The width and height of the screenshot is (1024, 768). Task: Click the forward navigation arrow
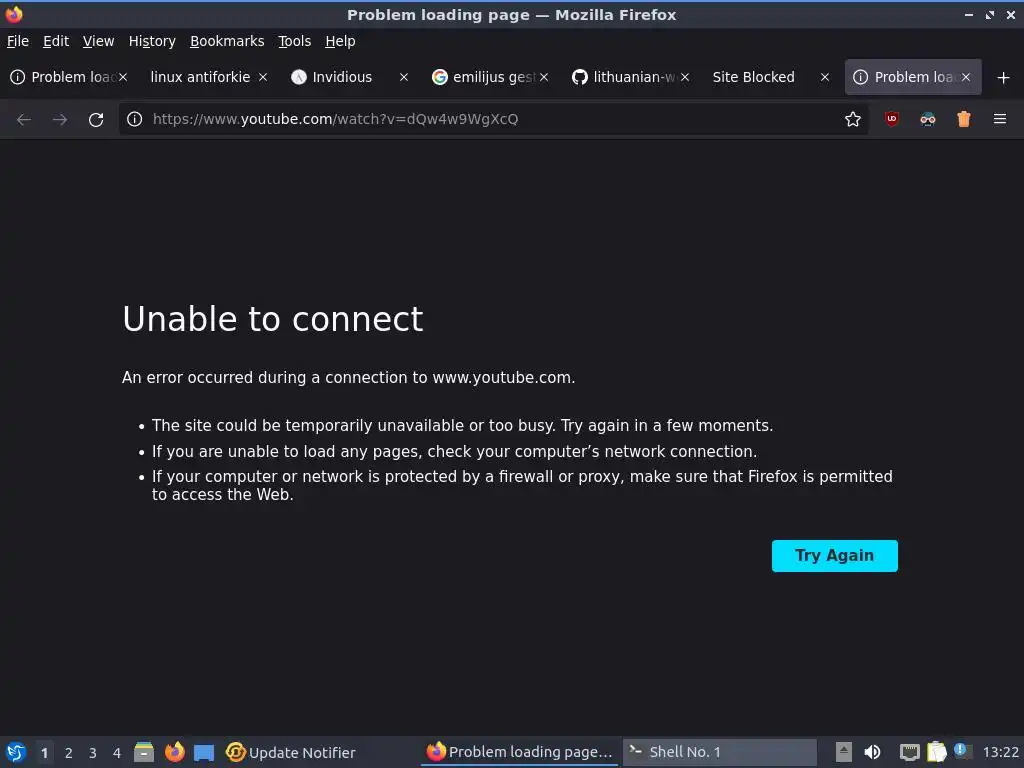(x=59, y=120)
